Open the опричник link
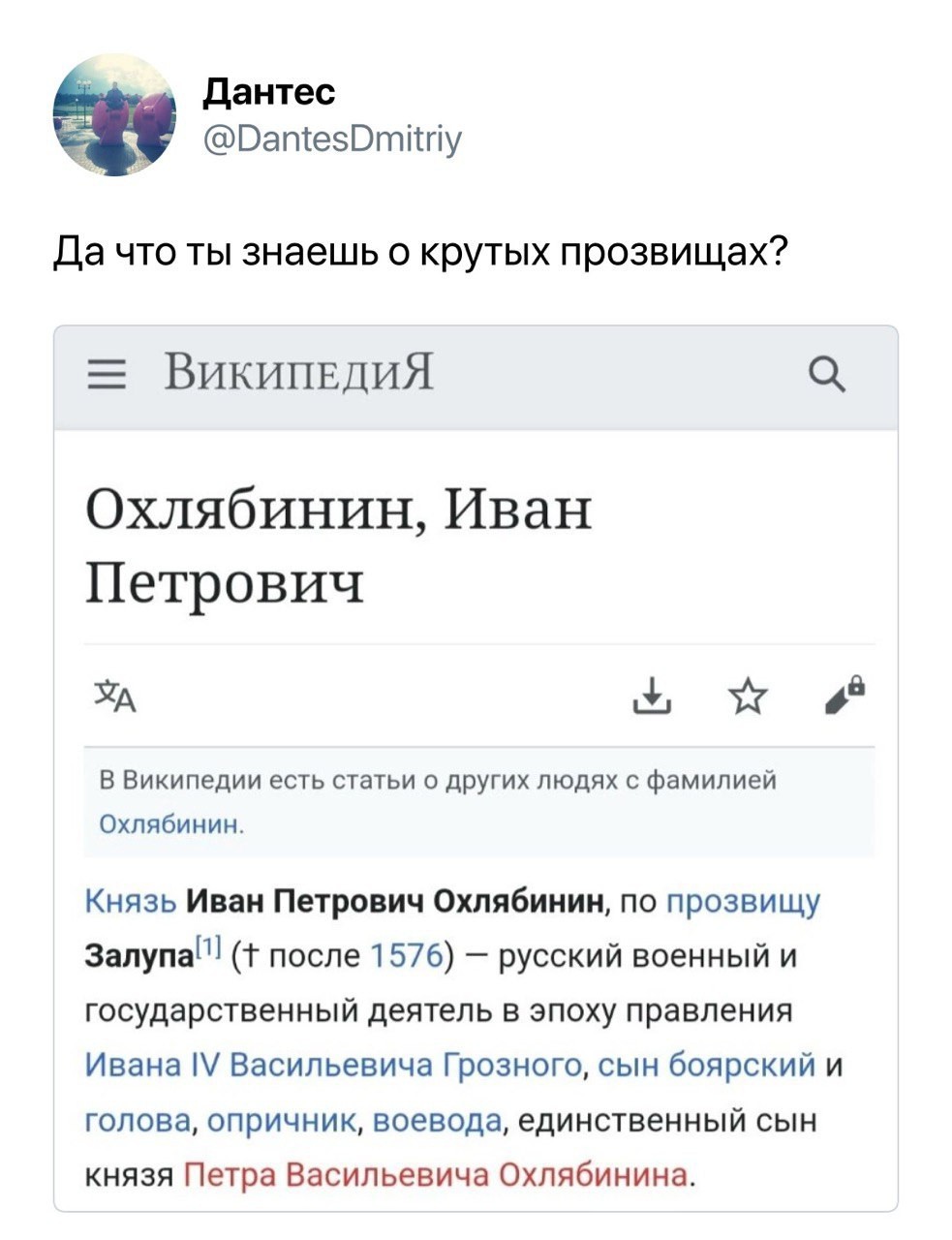This screenshot has height=1240, width=952. point(283,1121)
